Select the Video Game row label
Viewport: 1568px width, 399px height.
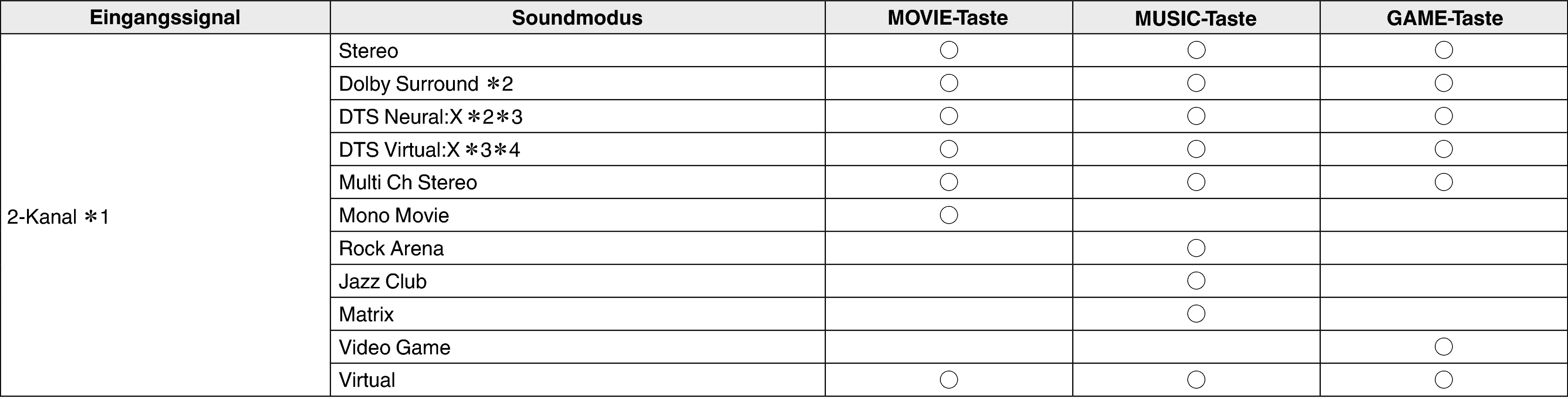pyautogui.click(x=394, y=347)
